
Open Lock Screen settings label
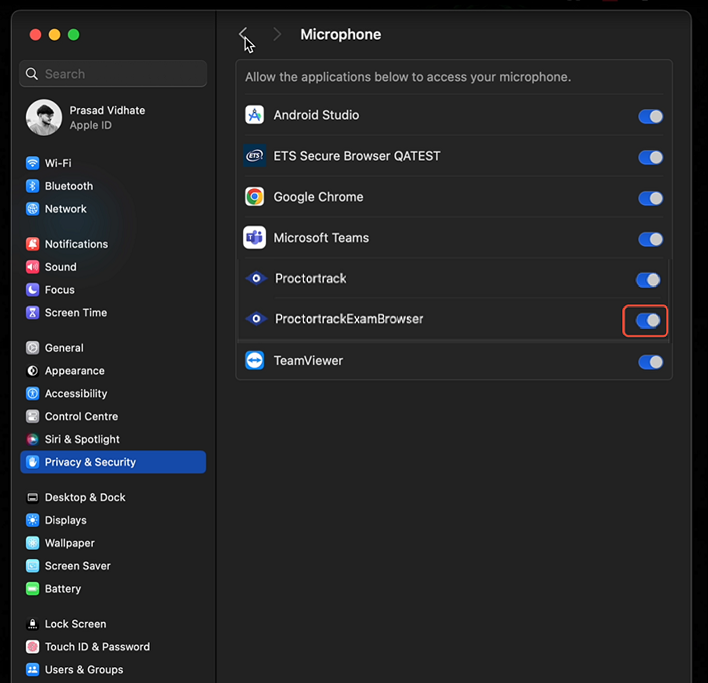click(75, 624)
